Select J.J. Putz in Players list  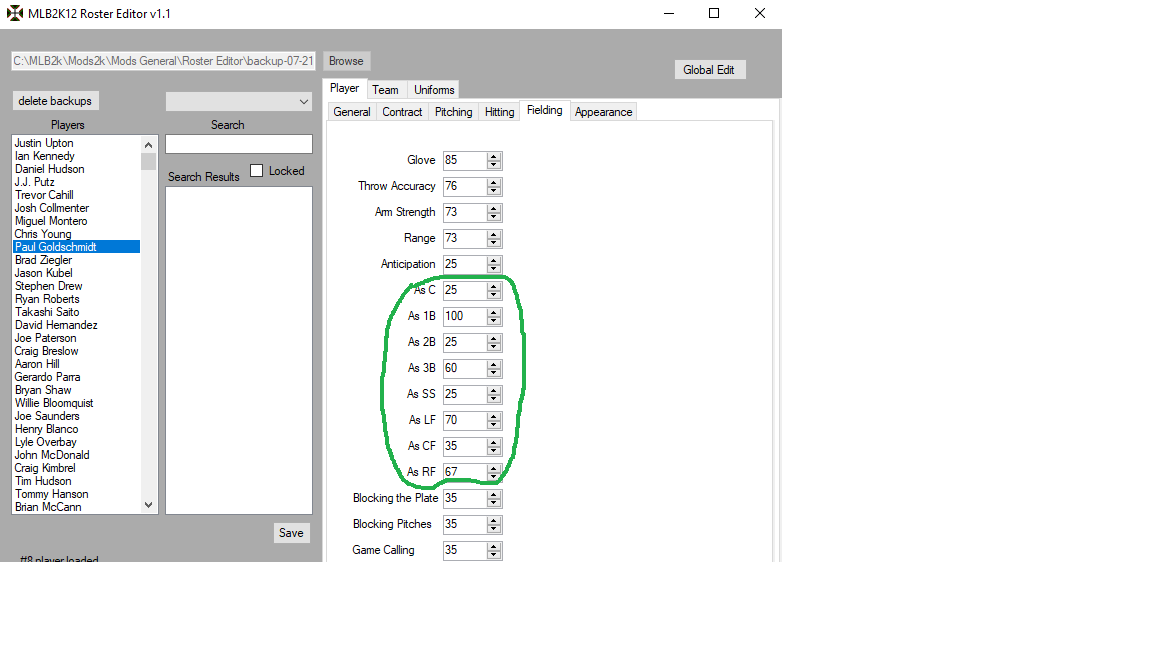(x=76, y=182)
